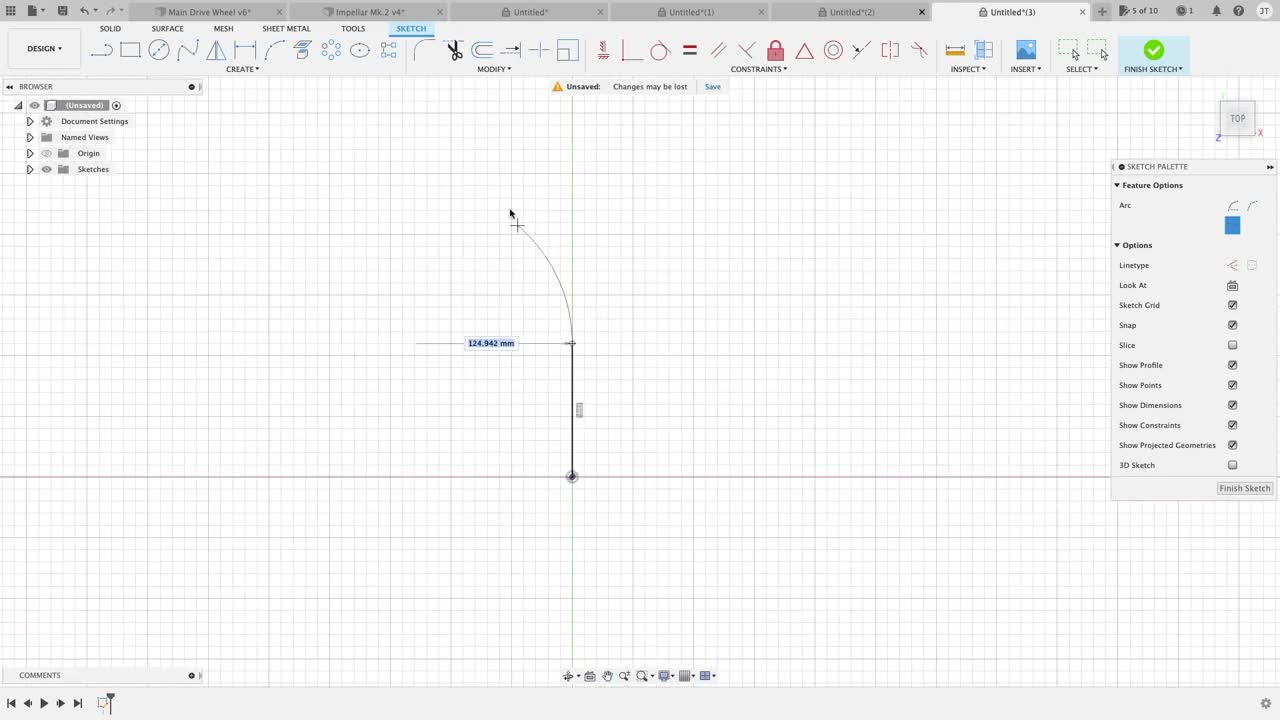
Task: Select the Spline sketch tool
Action: [187, 50]
